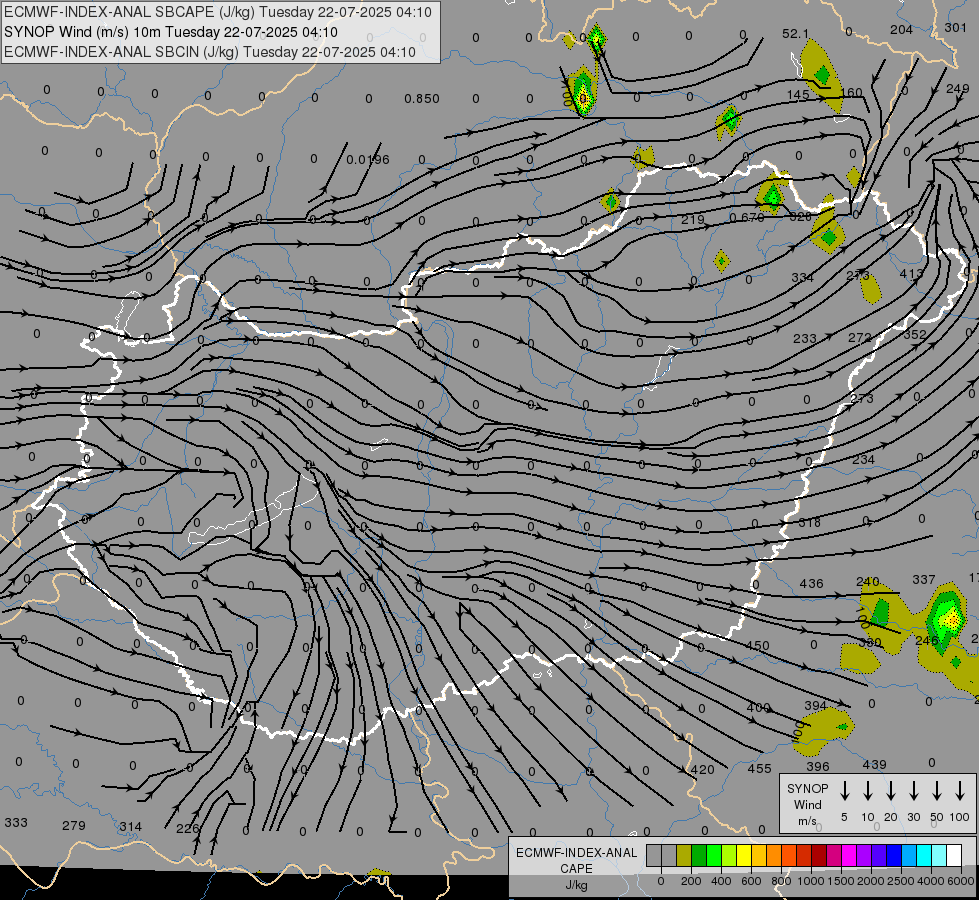Click the 145 value on the map
The height and width of the screenshot is (900, 979).
798,95
